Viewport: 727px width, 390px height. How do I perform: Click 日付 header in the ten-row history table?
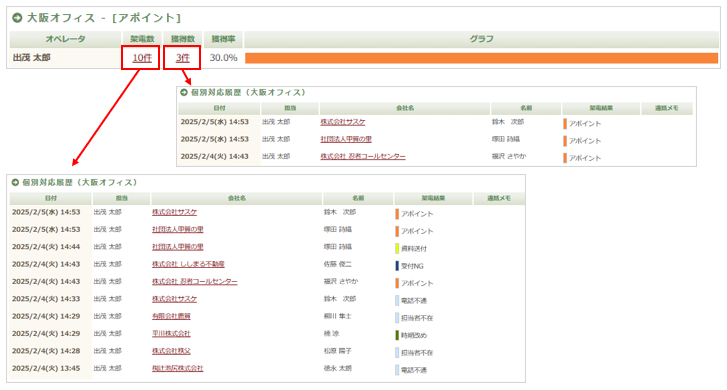coord(51,198)
